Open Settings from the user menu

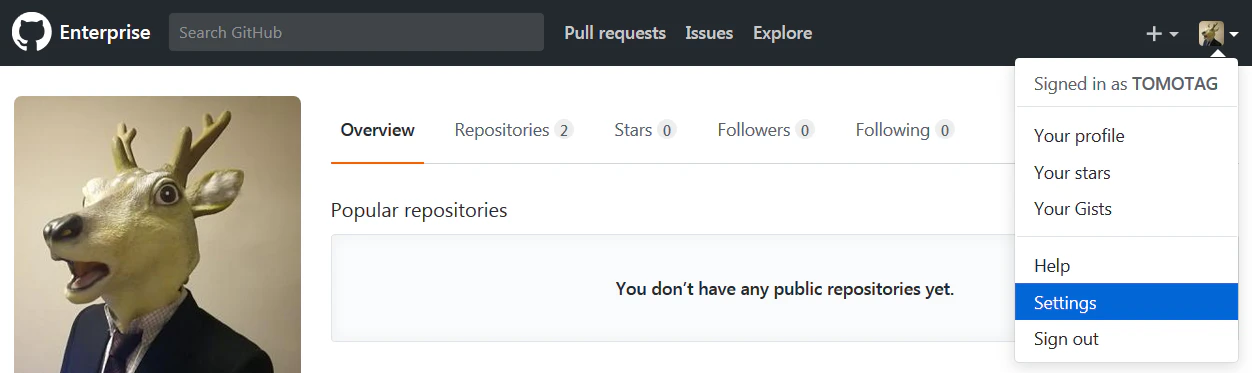(1126, 302)
